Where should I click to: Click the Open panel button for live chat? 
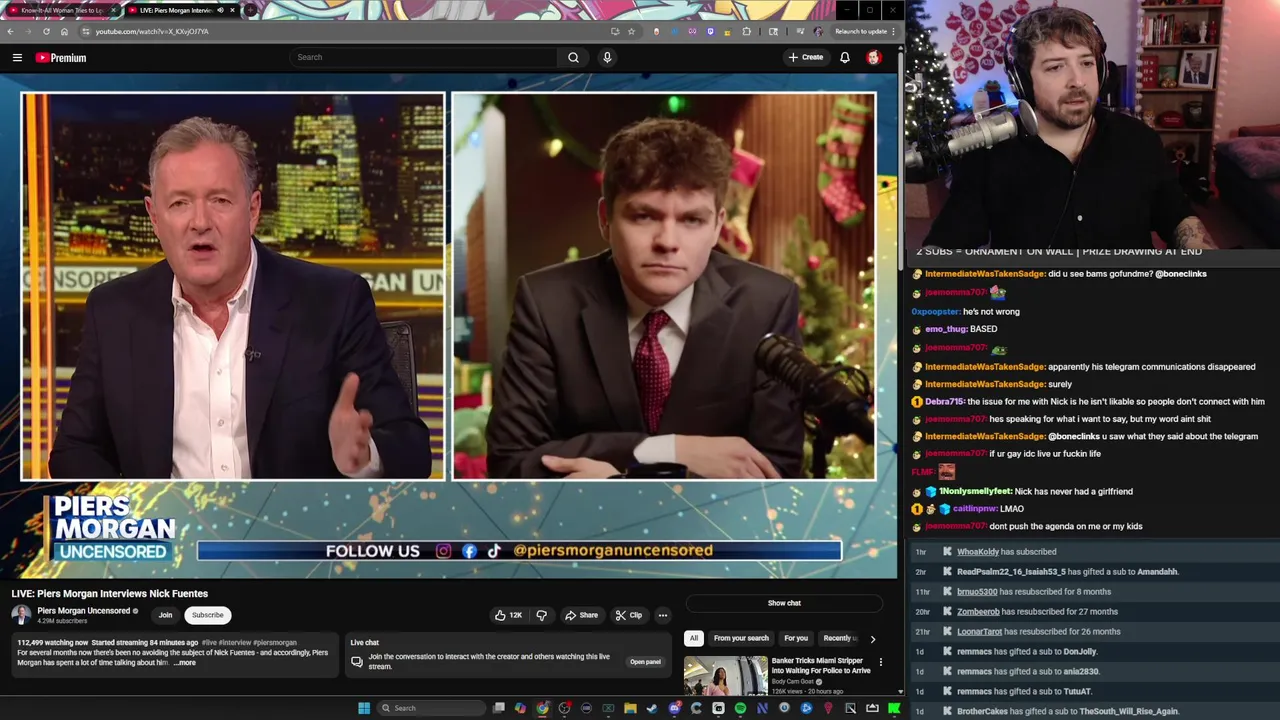click(x=645, y=662)
